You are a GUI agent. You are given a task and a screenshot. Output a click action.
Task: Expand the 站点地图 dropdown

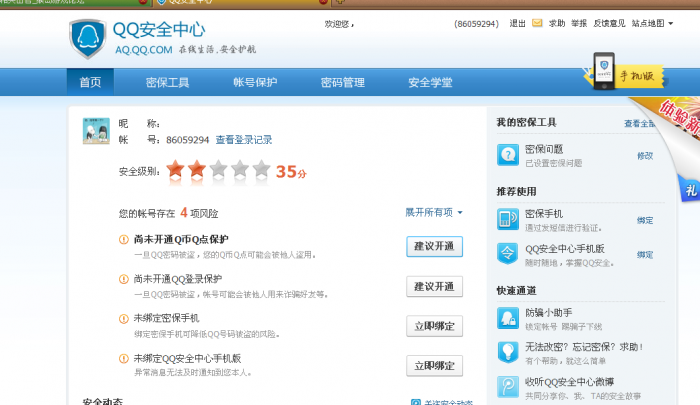[x=652, y=23]
